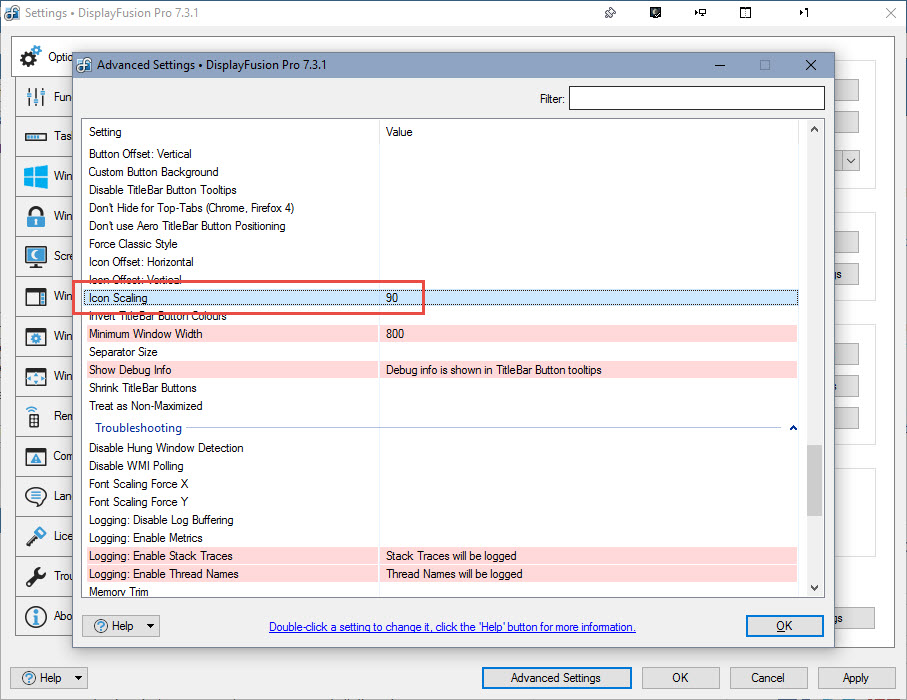Open the 'Double-click a setting to change it' link

(452, 627)
